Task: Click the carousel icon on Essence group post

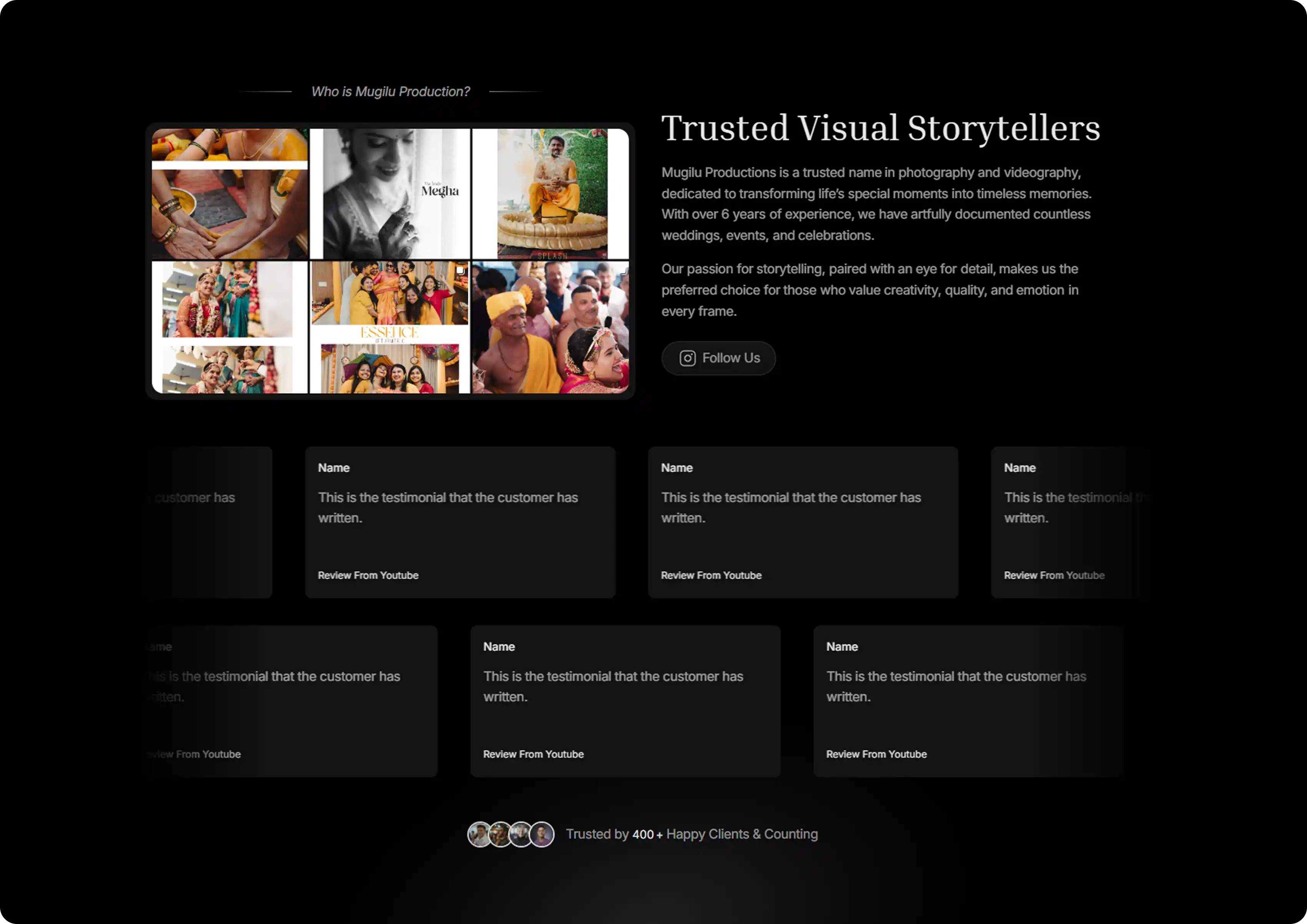Action: [x=461, y=271]
